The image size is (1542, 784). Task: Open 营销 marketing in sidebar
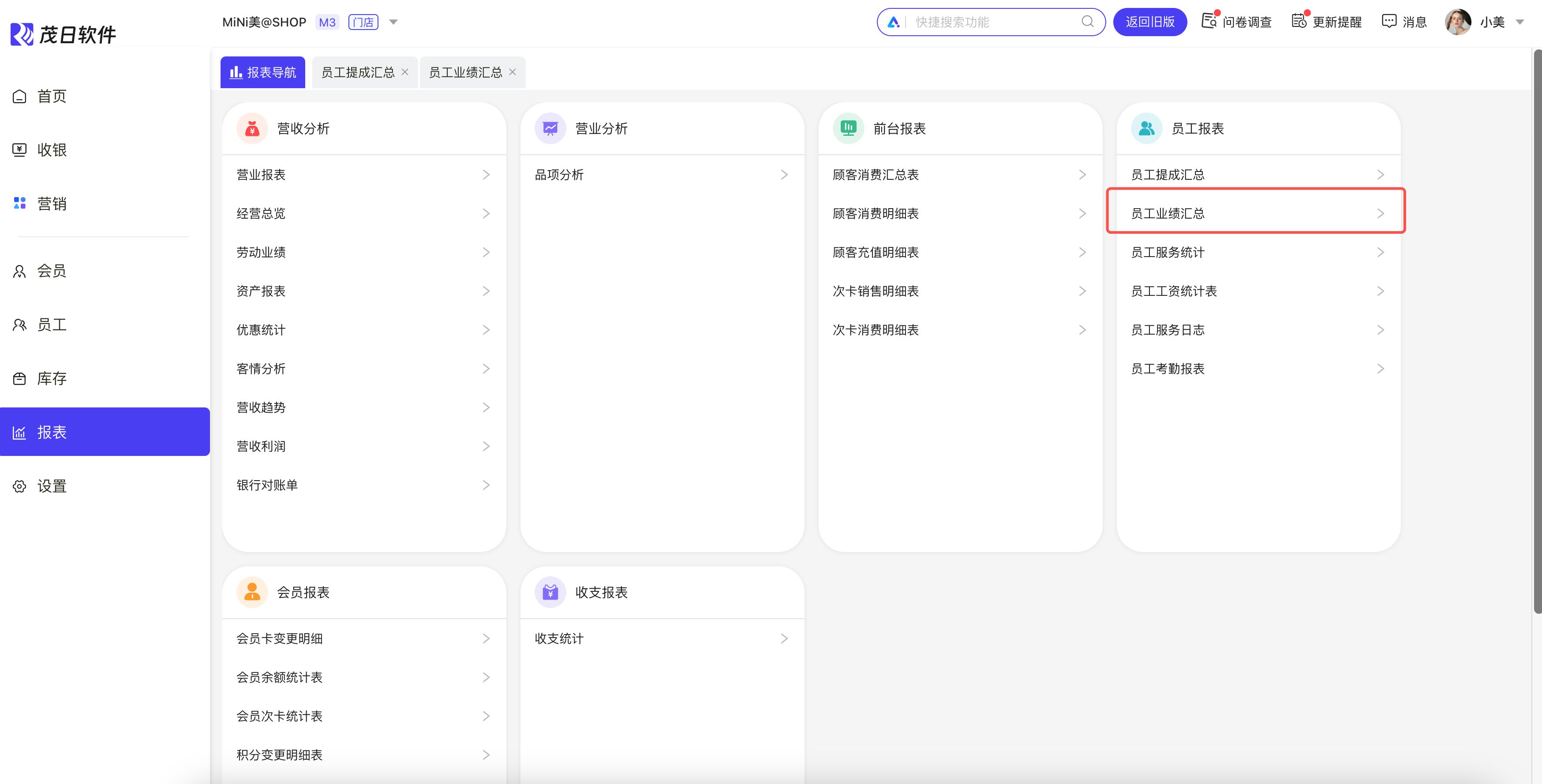coord(105,203)
